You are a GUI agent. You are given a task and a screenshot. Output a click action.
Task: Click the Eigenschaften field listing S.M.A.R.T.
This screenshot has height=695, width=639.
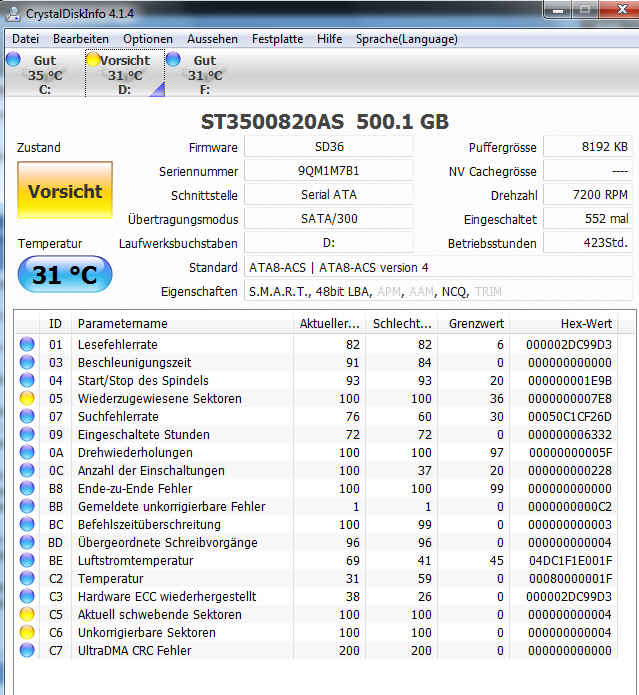[438, 292]
